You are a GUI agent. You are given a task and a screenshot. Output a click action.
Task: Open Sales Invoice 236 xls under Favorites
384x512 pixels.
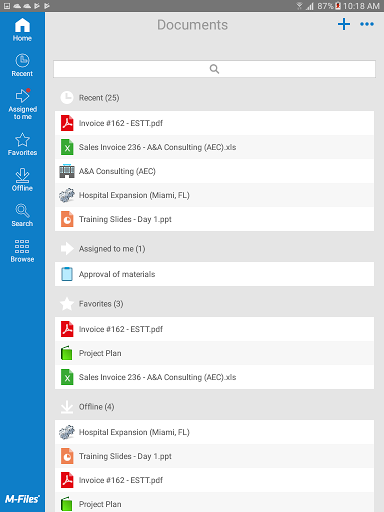214,377
